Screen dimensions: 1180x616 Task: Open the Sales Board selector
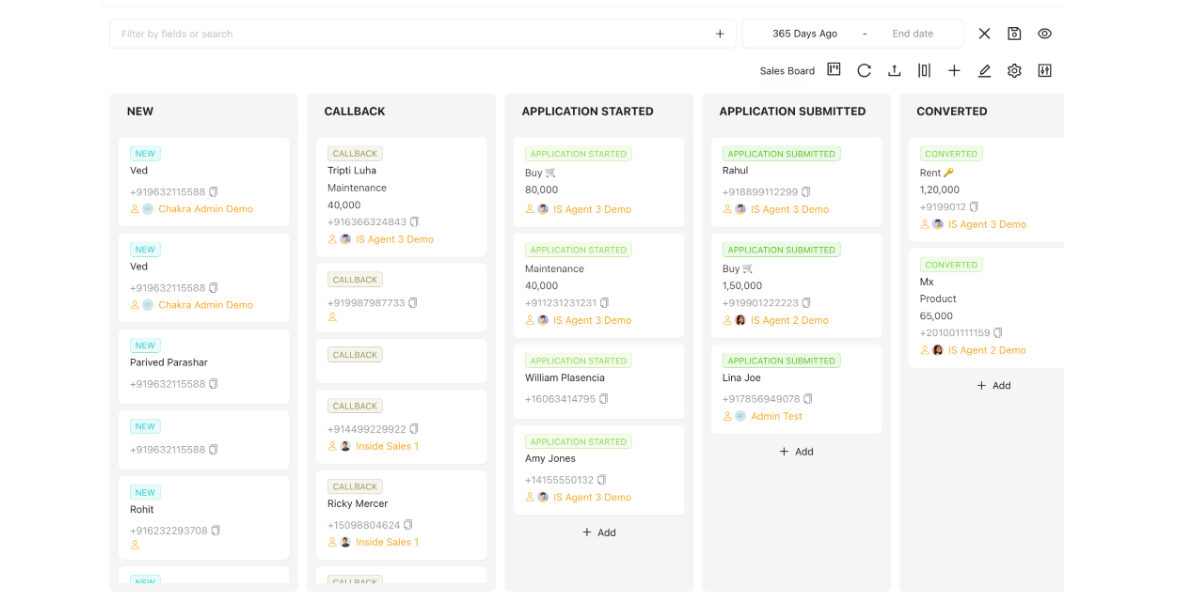(787, 70)
